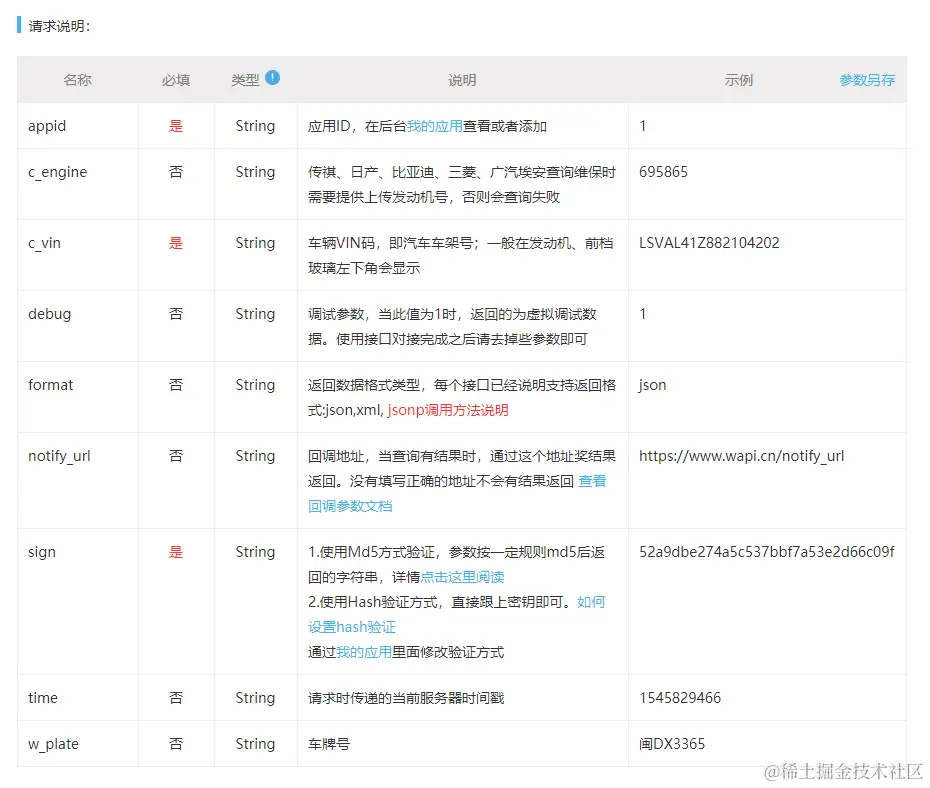Click example plate 闽DX3365
The width and height of the screenshot is (930, 788).
tap(672, 744)
